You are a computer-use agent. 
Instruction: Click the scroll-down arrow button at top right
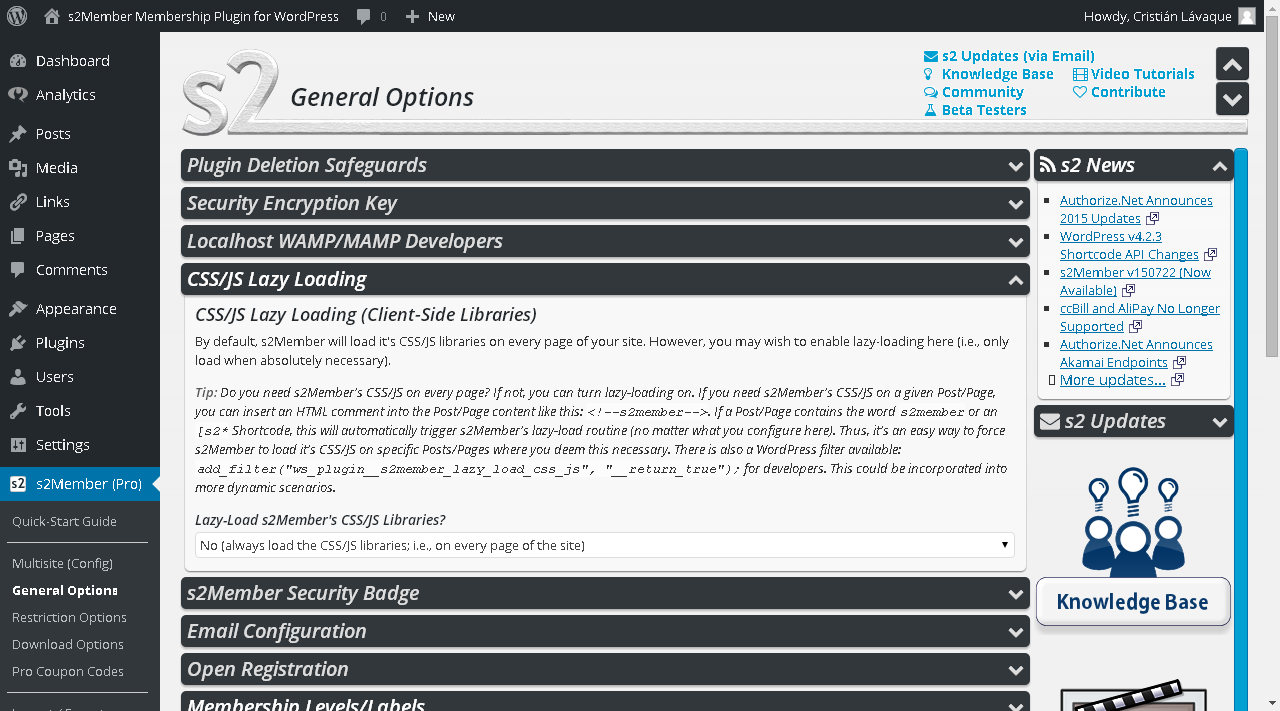pos(1232,99)
